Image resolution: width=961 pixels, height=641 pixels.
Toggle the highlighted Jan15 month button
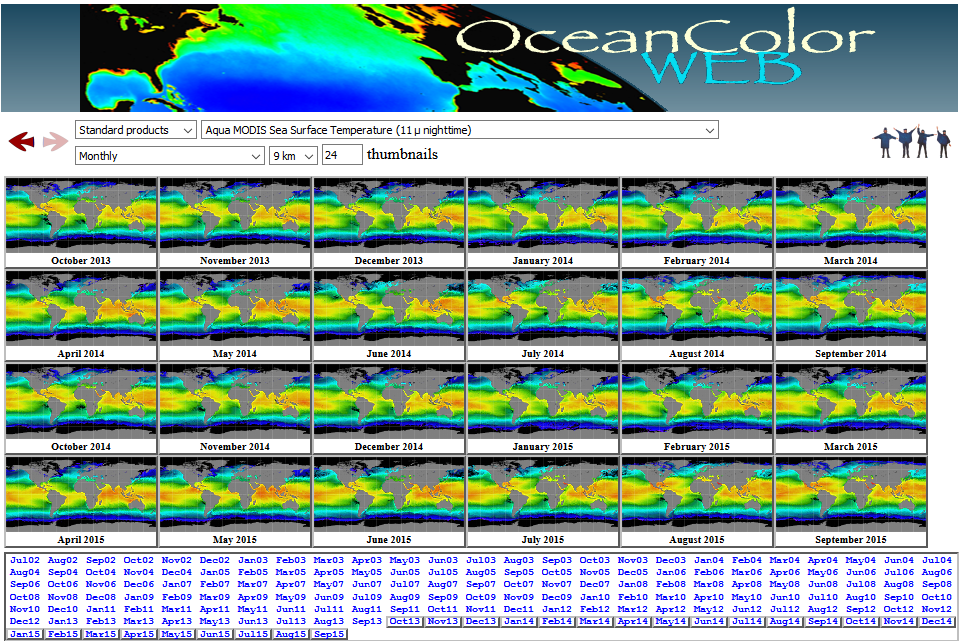click(x=25, y=634)
